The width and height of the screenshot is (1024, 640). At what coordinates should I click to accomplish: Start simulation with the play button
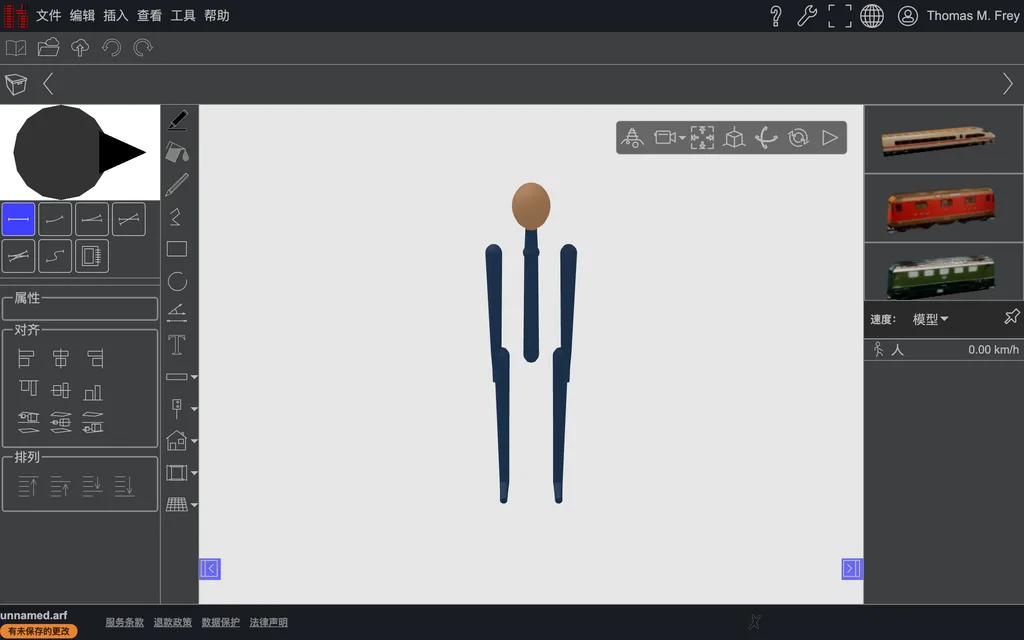point(829,138)
